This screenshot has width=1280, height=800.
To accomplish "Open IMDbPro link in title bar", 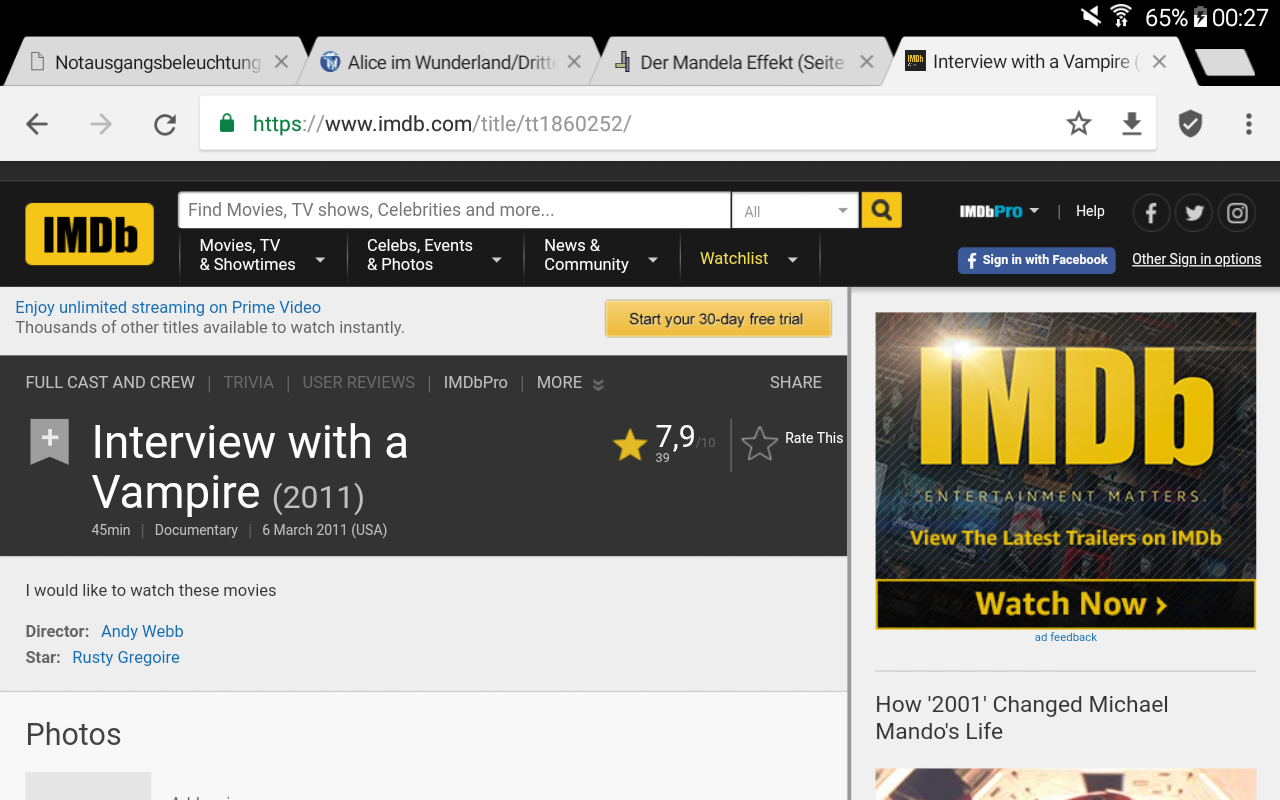I will pyautogui.click(x=476, y=383).
